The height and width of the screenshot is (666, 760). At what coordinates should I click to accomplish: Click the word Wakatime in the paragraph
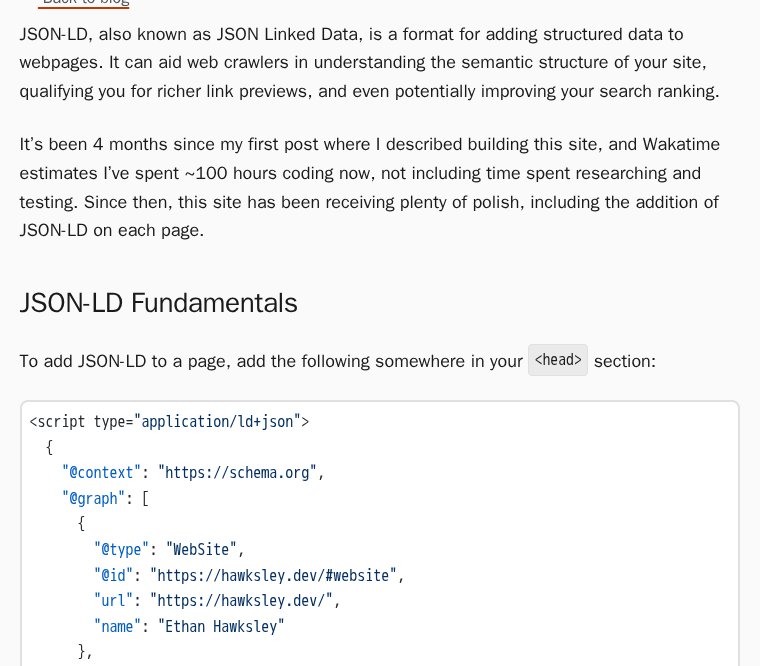(681, 144)
